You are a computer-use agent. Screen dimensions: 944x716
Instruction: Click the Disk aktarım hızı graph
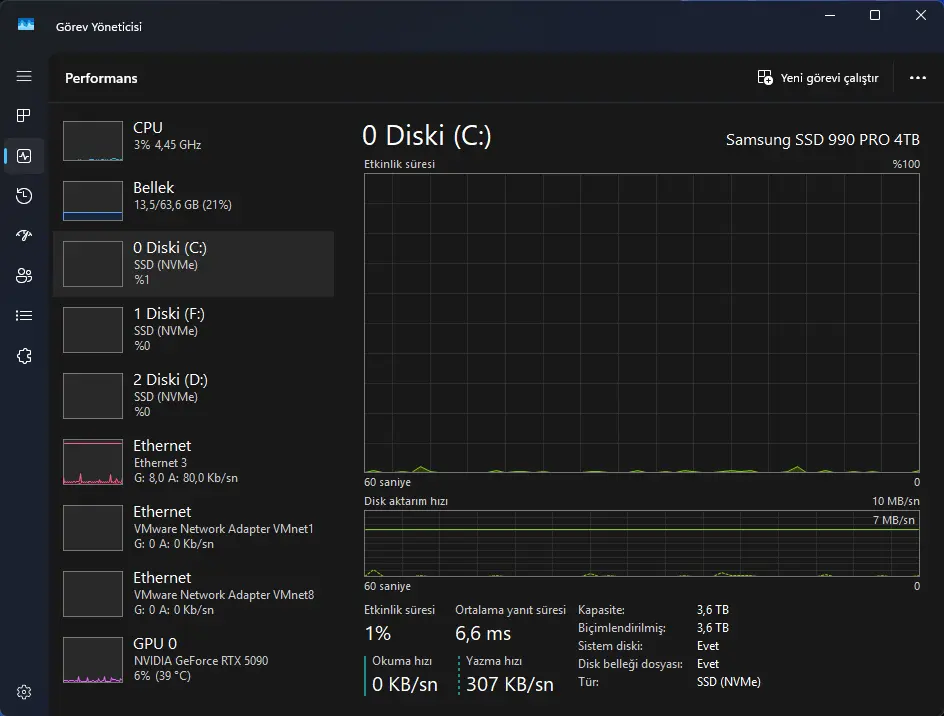click(642, 544)
